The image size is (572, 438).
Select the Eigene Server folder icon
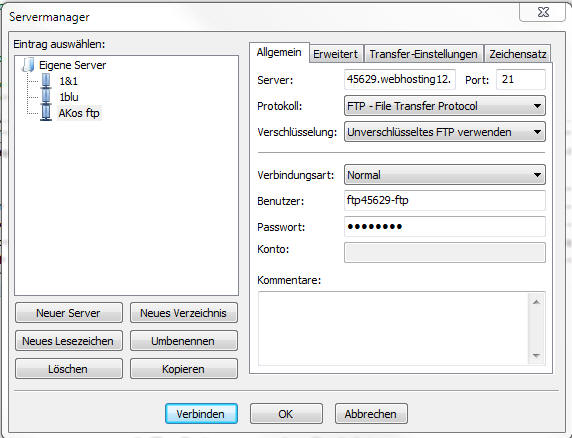[x=28, y=65]
